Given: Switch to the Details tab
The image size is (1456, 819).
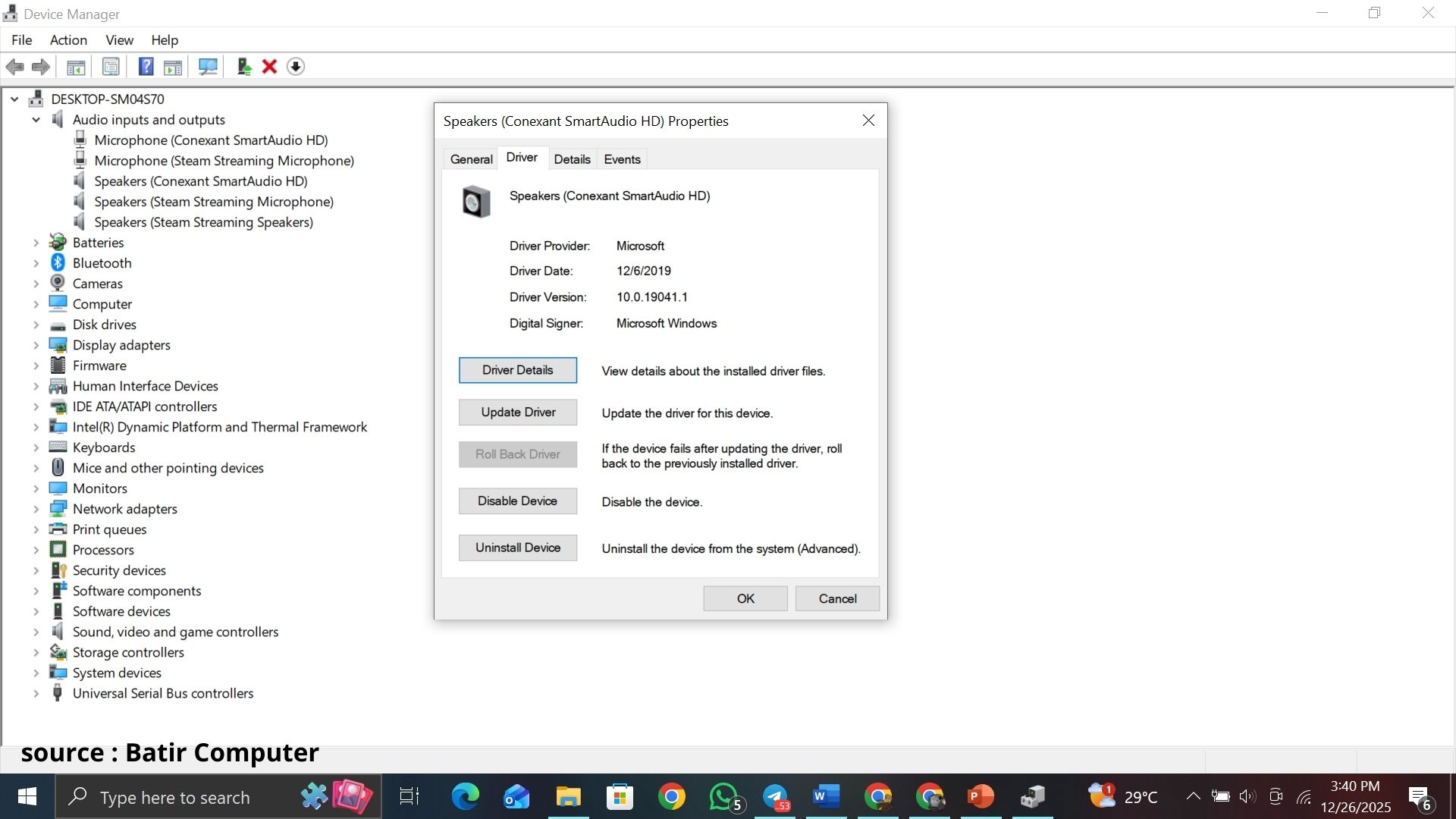Looking at the screenshot, I should pyautogui.click(x=572, y=159).
